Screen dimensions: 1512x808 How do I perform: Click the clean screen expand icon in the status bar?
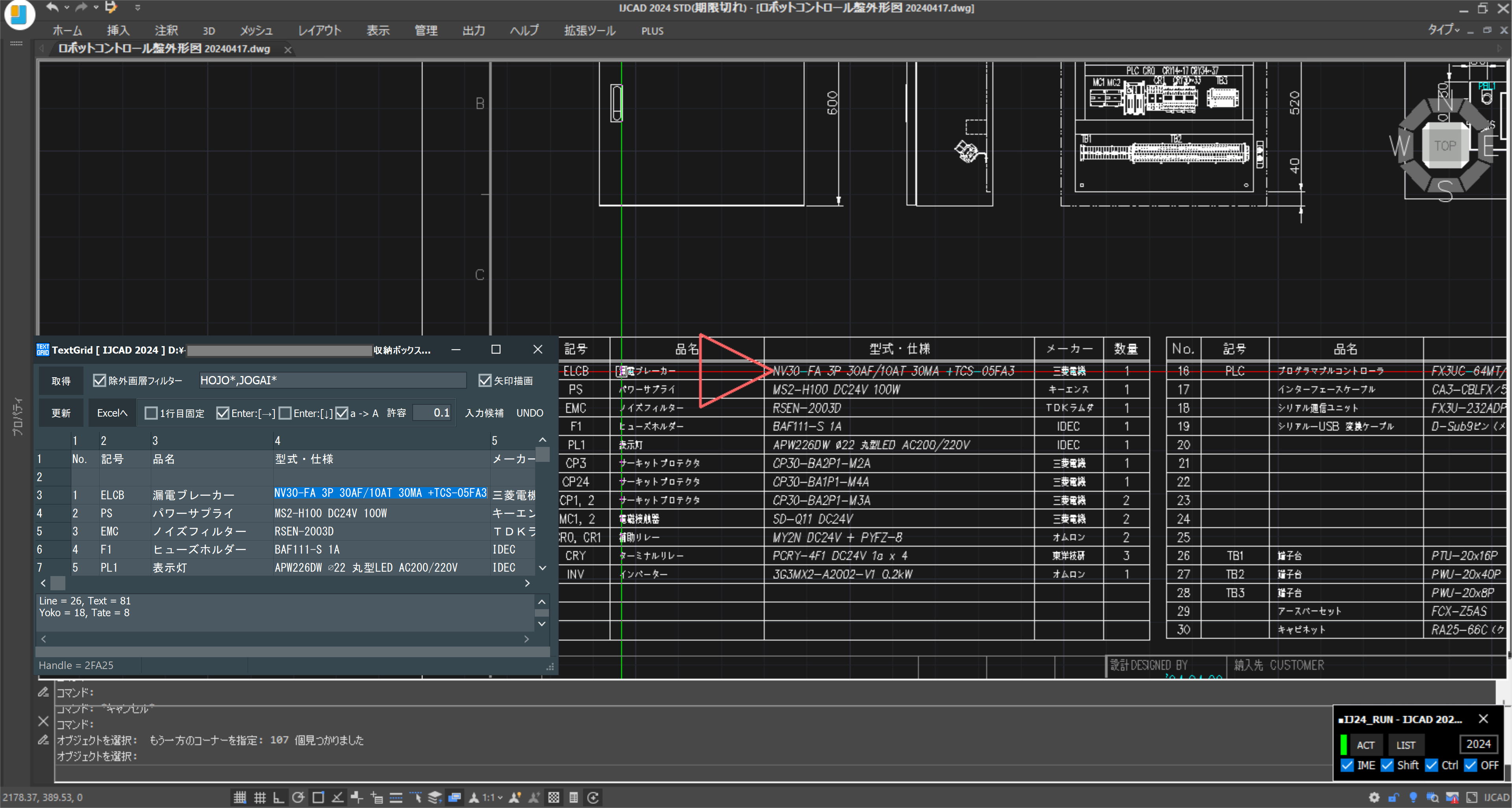(1471, 797)
